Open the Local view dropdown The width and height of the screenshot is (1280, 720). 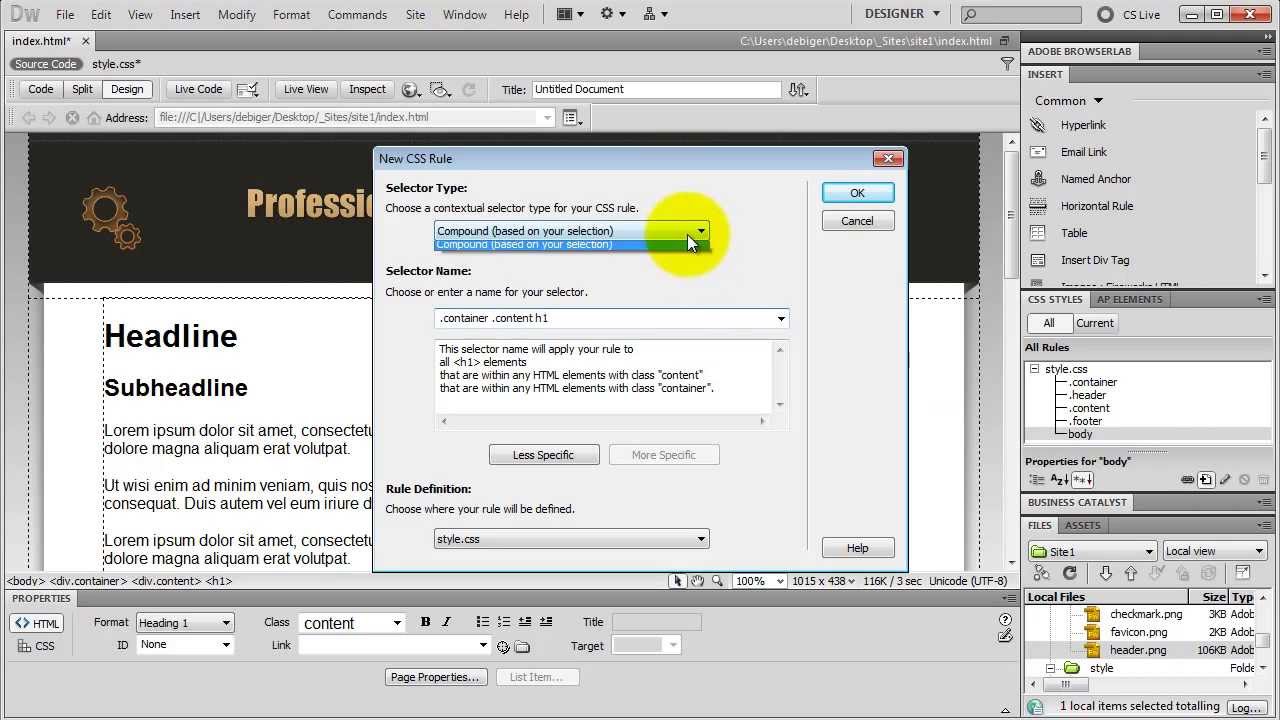coord(1214,551)
